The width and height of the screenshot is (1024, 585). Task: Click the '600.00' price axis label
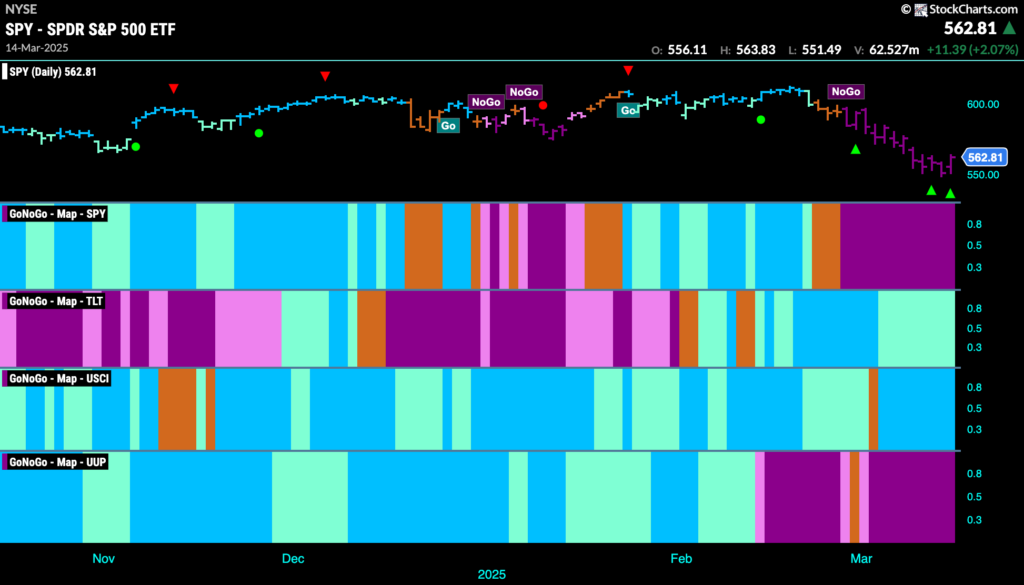click(983, 104)
